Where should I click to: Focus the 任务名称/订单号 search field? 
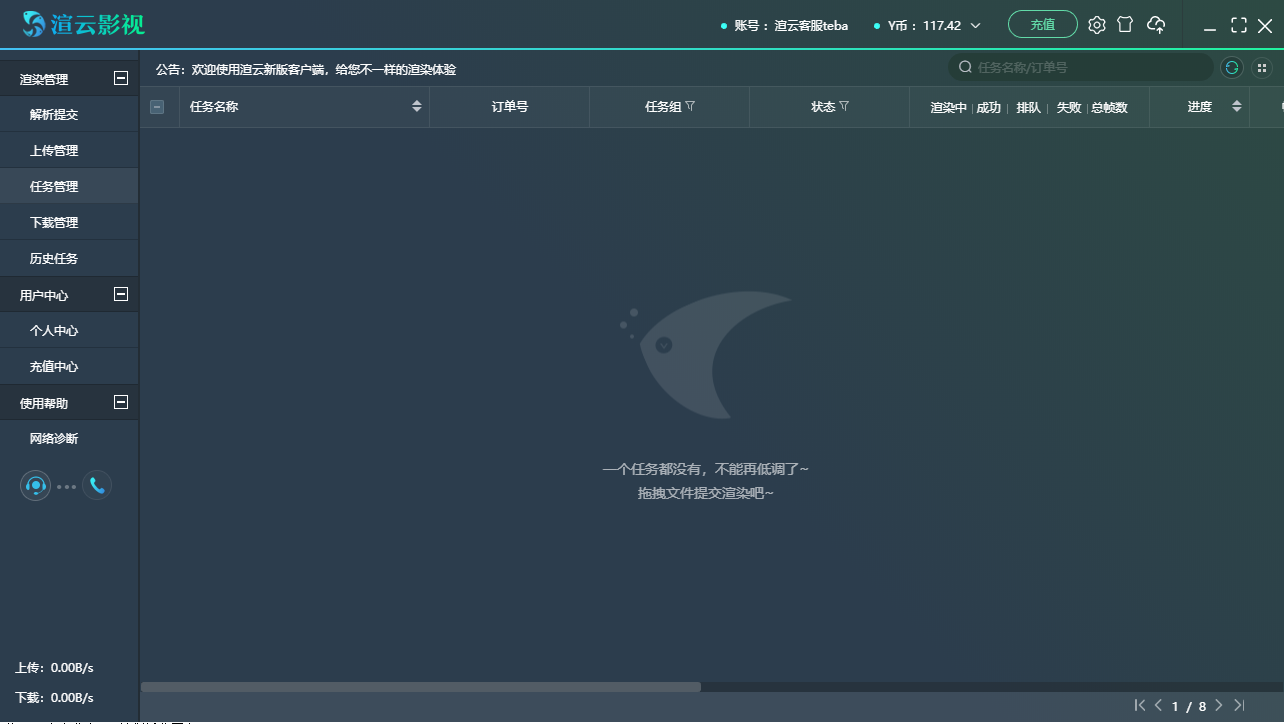point(1081,67)
